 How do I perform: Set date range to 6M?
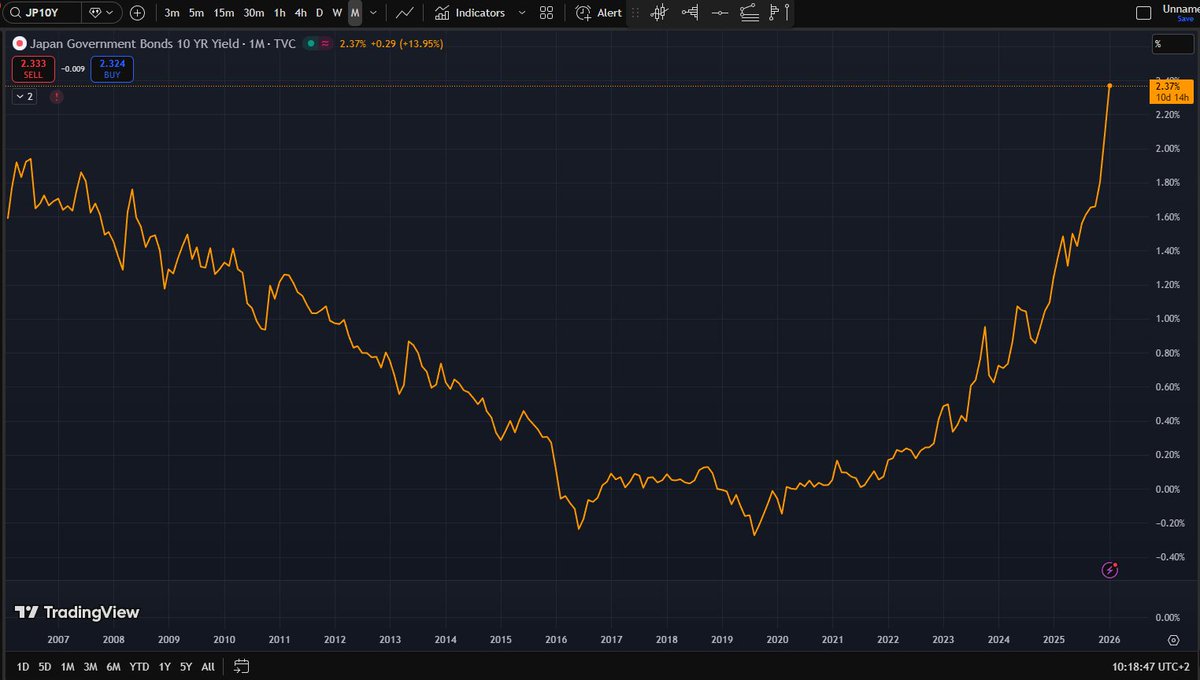113,666
